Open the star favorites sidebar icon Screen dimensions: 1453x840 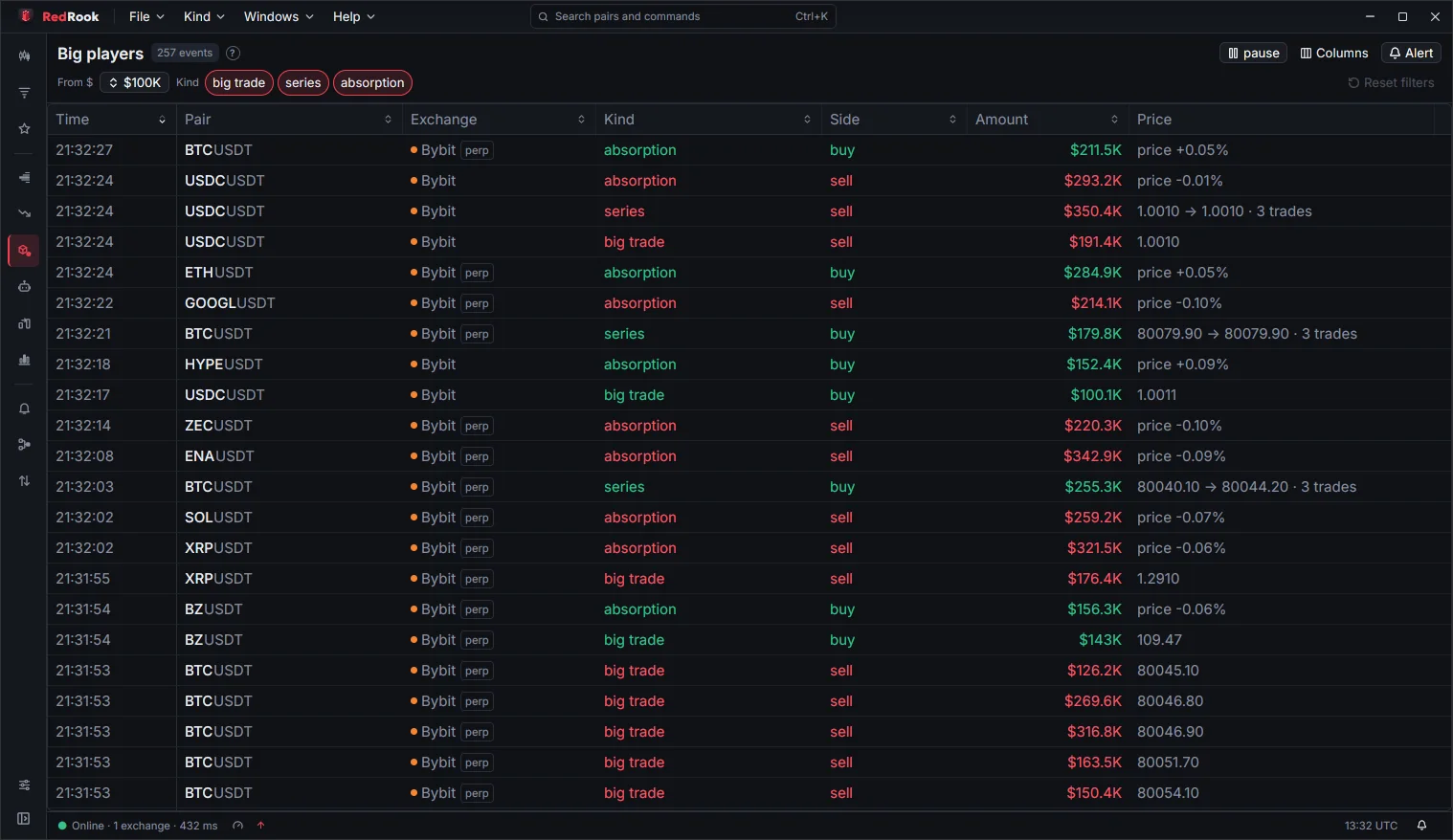point(24,129)
